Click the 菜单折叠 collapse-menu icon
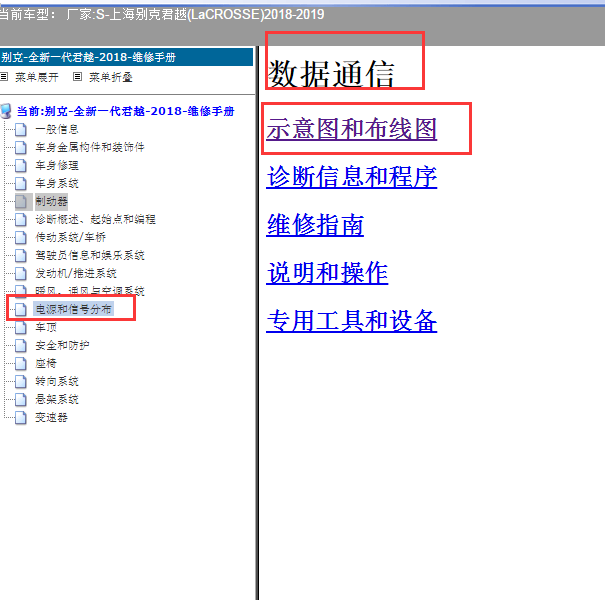The image size is (605, 600). [77, 77]
